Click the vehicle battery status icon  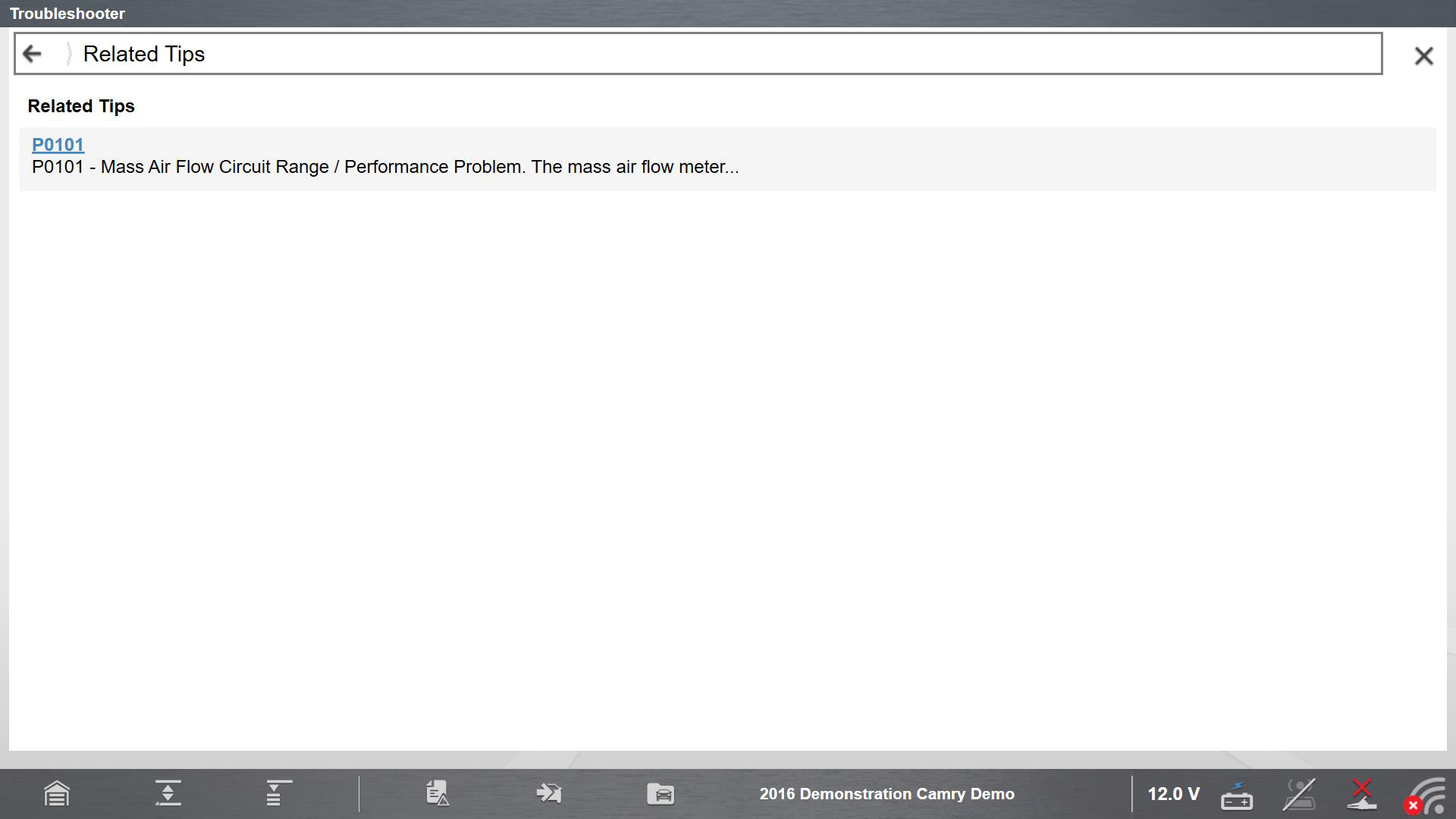(1236, 795)
